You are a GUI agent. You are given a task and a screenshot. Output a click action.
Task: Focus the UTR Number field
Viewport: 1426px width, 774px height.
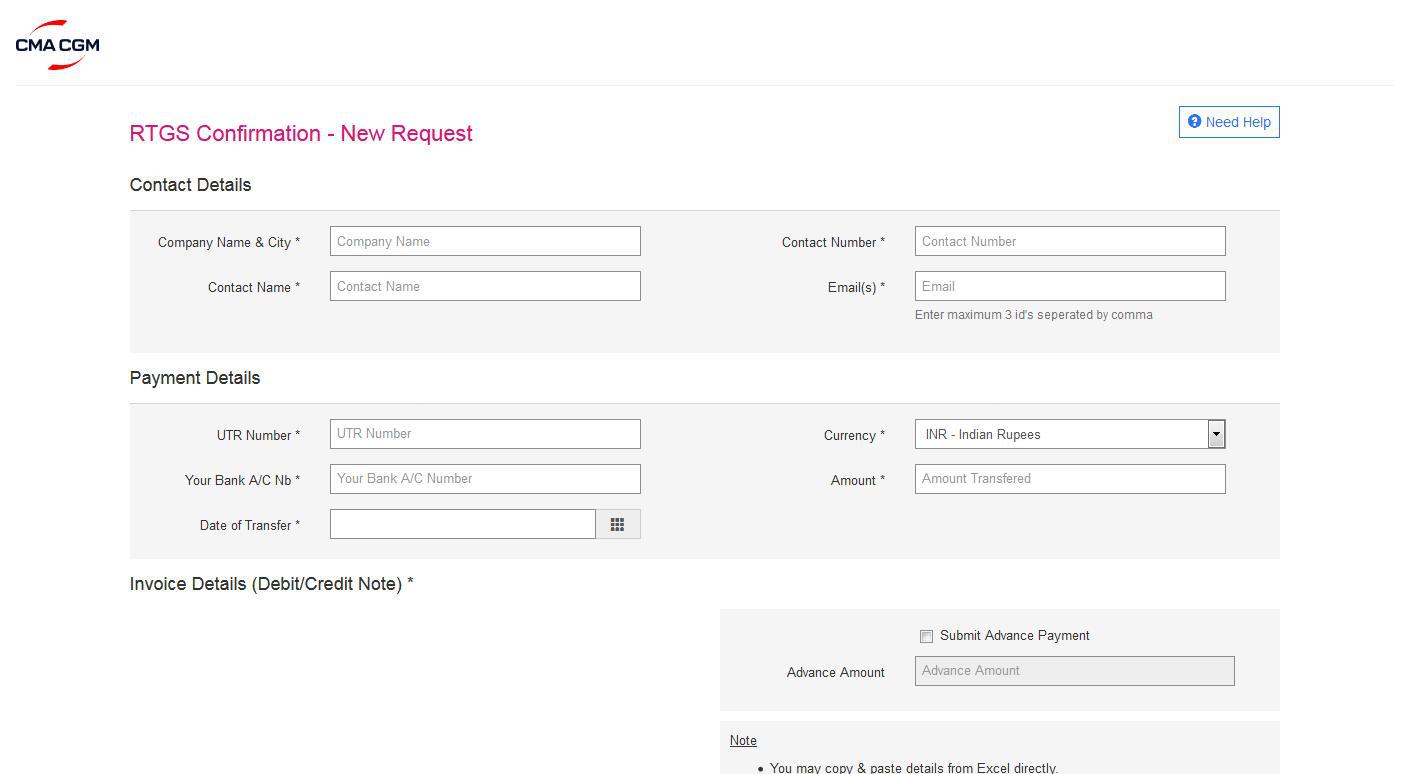tap(485, 434)
